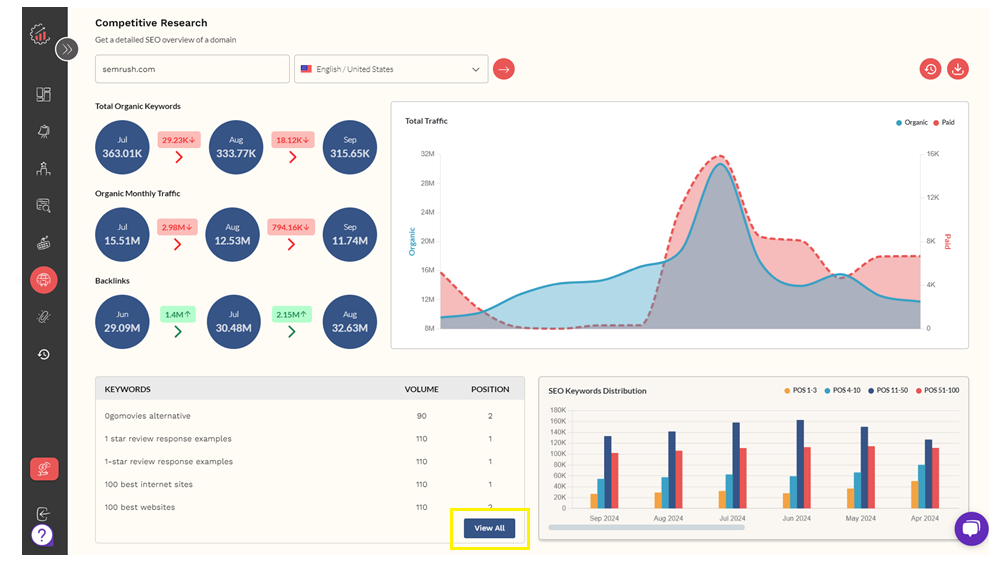Click the Jul 363.01K keywords circle
1005x564 pixels.
122,147
